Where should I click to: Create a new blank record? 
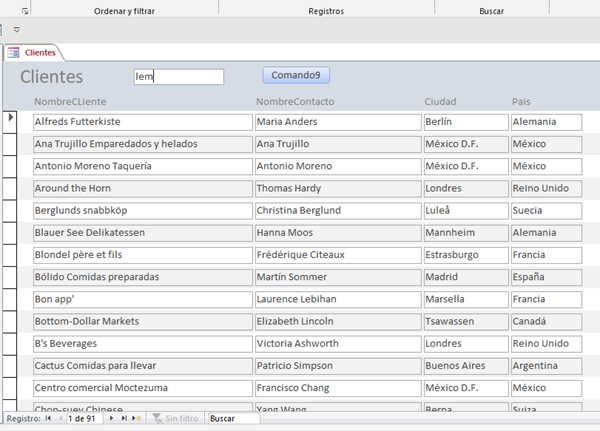coord(138,419)
